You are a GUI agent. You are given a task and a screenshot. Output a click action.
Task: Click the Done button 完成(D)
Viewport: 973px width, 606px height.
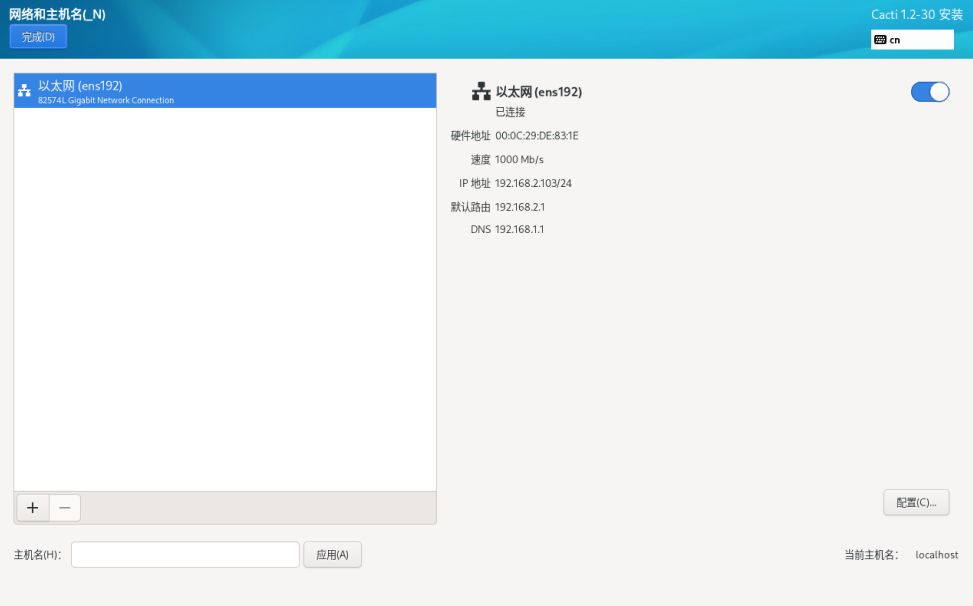tap(38, 37)
